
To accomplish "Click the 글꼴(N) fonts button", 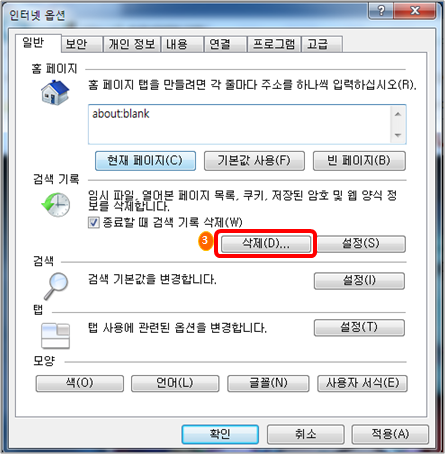I will (268, 383).
